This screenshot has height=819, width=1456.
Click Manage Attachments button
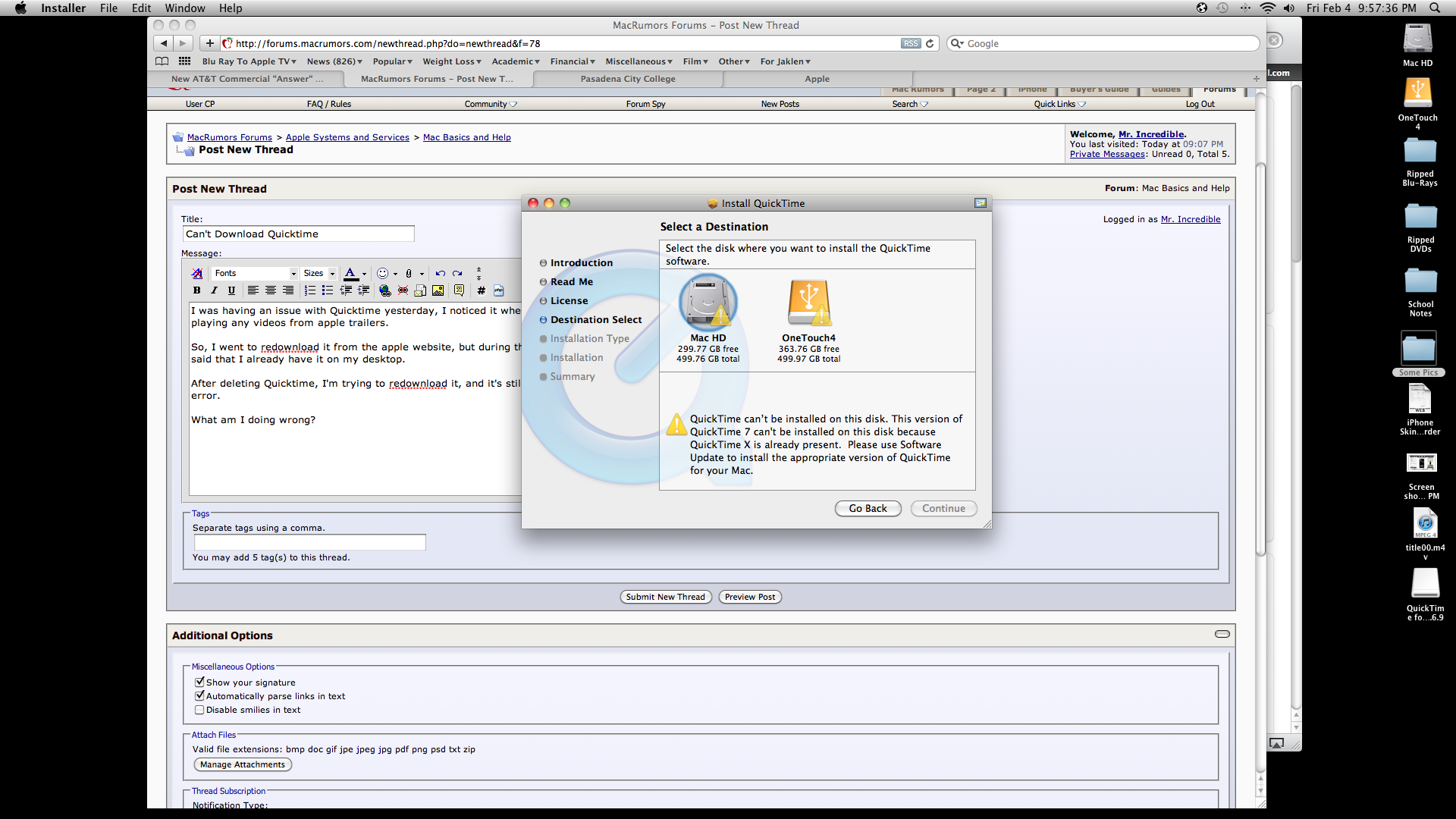(x=243, y=764)
